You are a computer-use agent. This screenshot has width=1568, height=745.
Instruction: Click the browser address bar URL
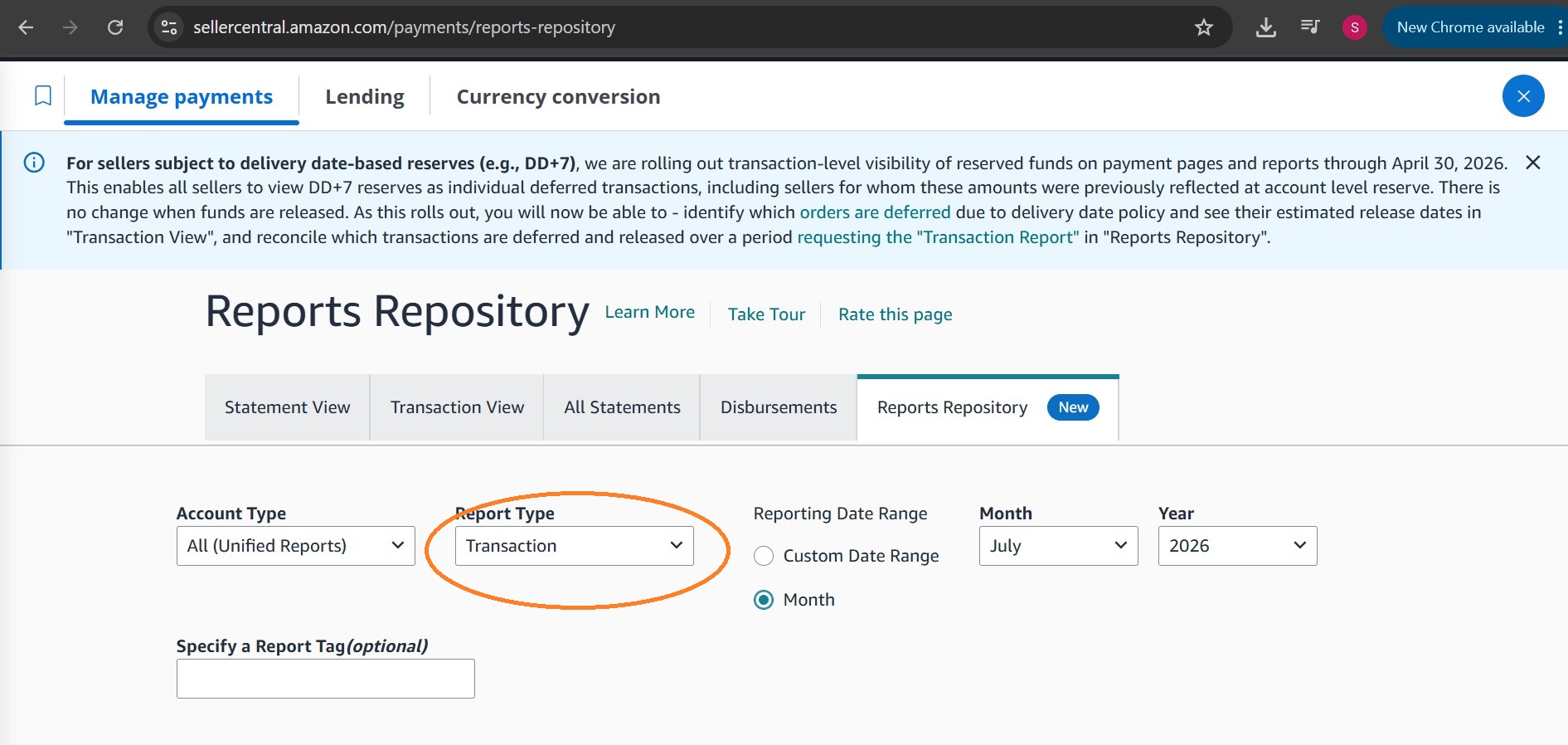pos(404,27)
